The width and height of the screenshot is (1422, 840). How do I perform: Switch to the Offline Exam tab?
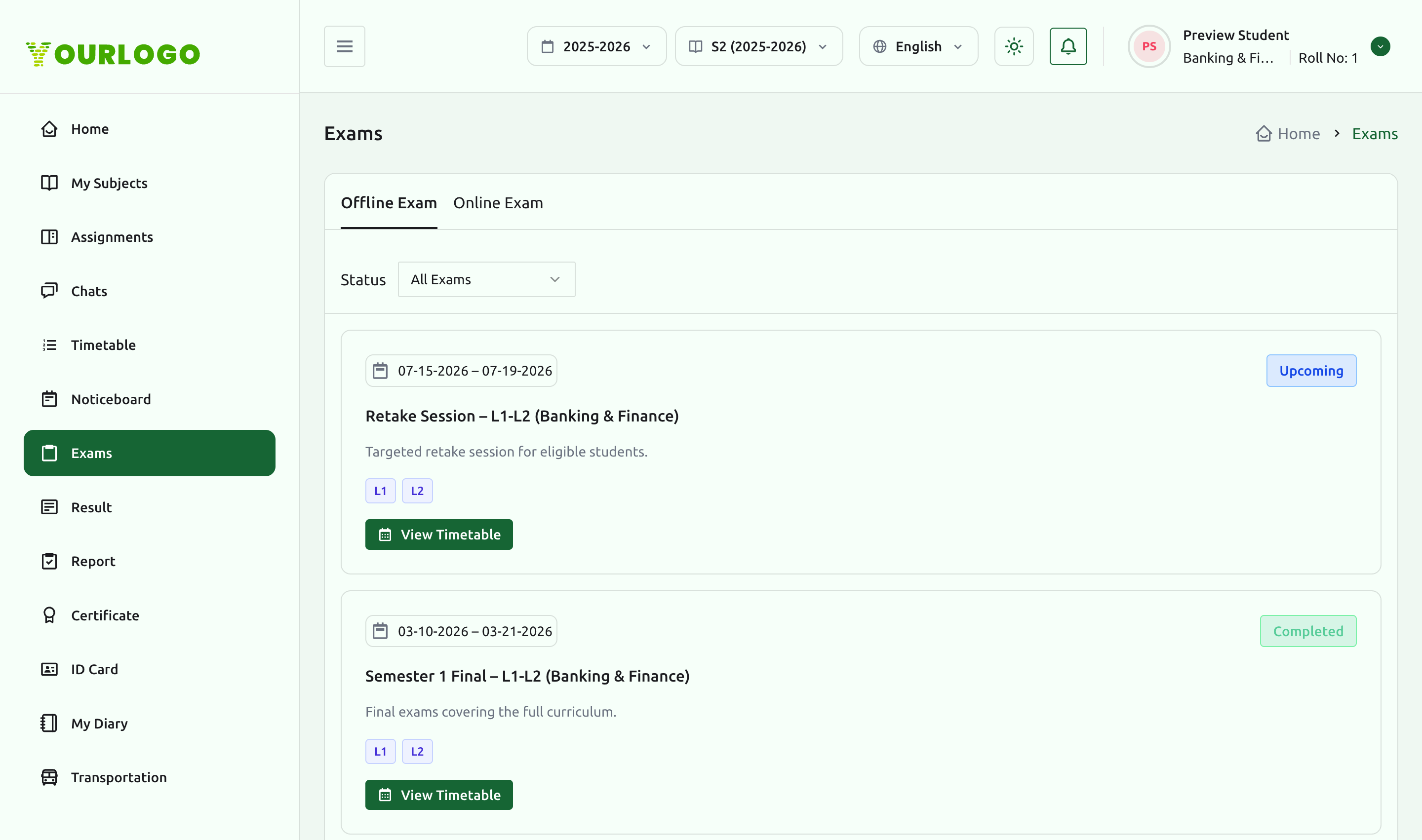389,203
